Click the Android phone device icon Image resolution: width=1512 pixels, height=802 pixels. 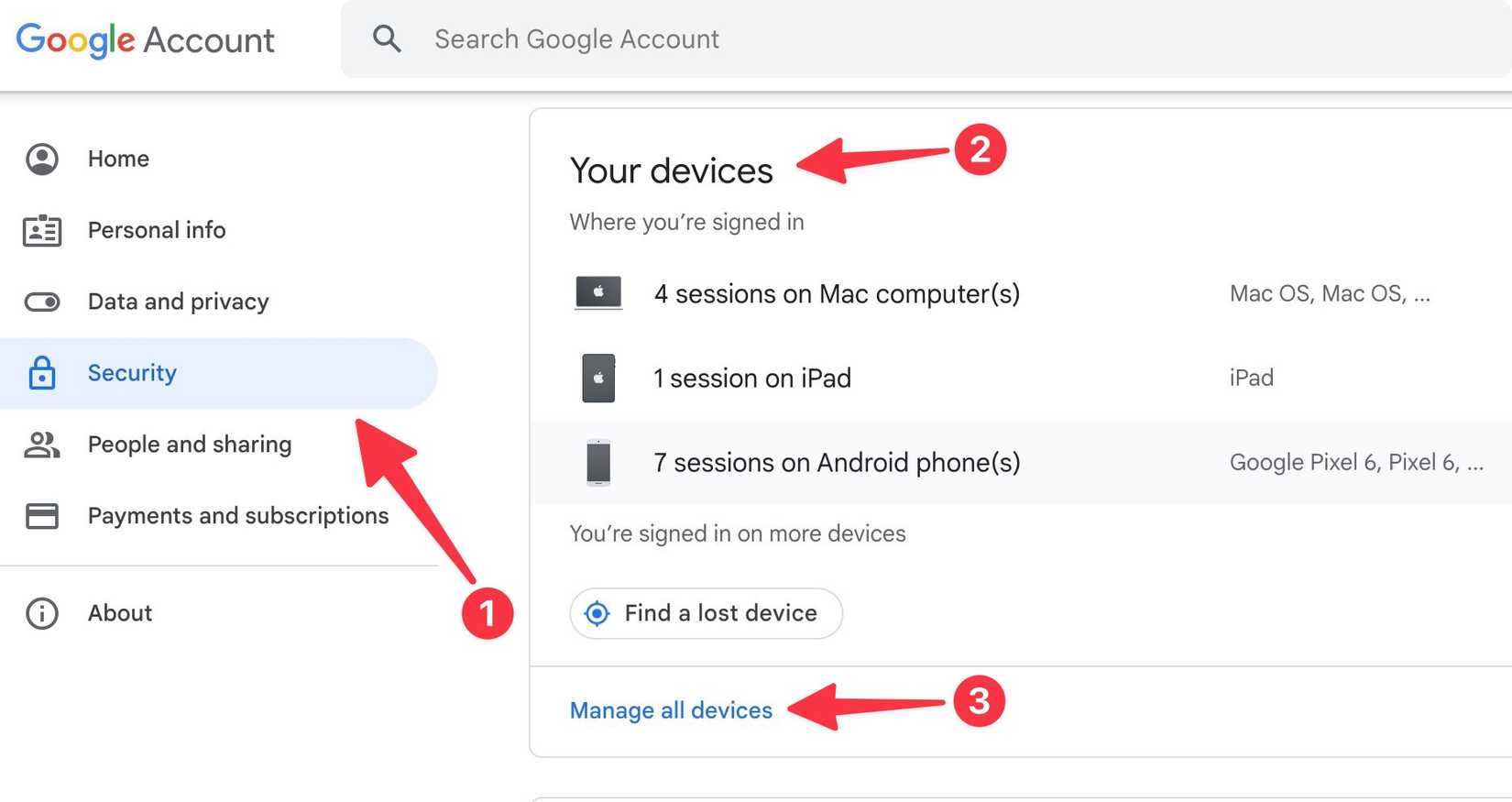(x=598, y=462)
